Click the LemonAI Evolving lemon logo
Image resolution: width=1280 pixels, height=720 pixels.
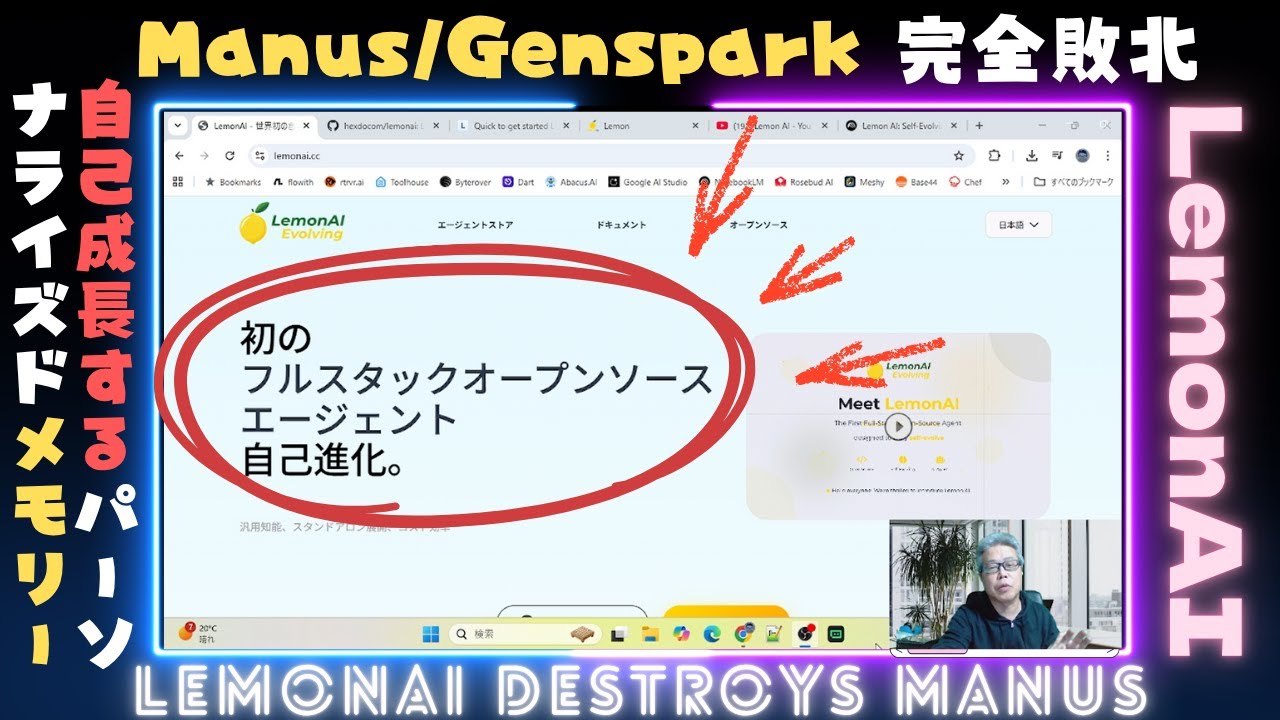[x=292, y=224]
